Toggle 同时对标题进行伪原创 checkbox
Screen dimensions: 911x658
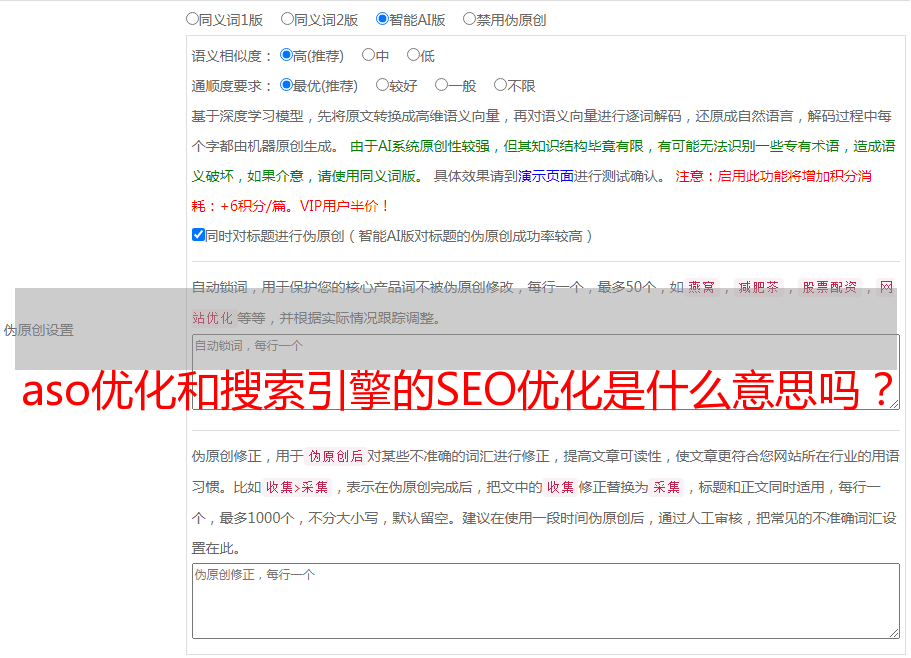tap(198, 235)
